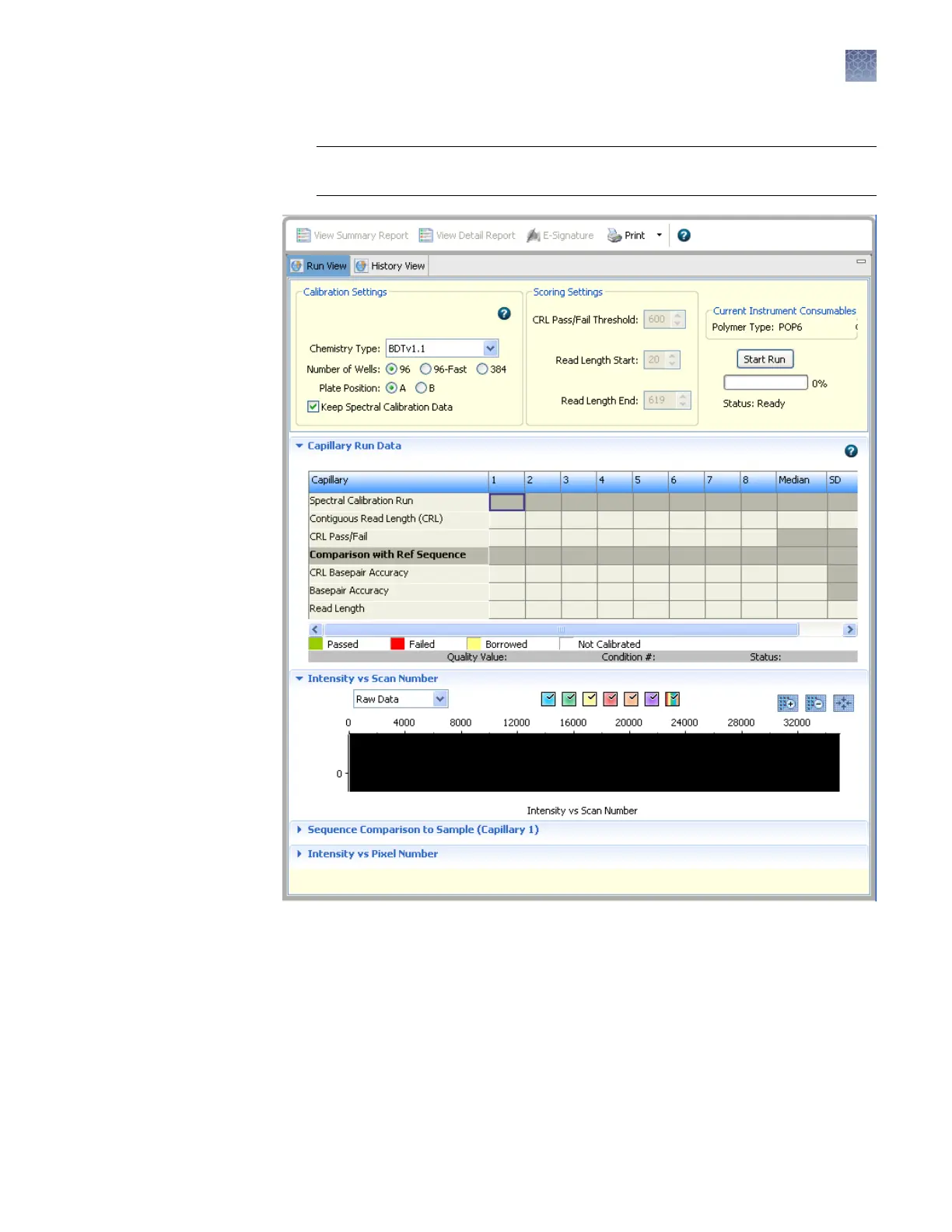The width and height of the screenshot is (952, 1232).
Task: Open Calibration Settings help icon
Action: click(x=504, y=313)
